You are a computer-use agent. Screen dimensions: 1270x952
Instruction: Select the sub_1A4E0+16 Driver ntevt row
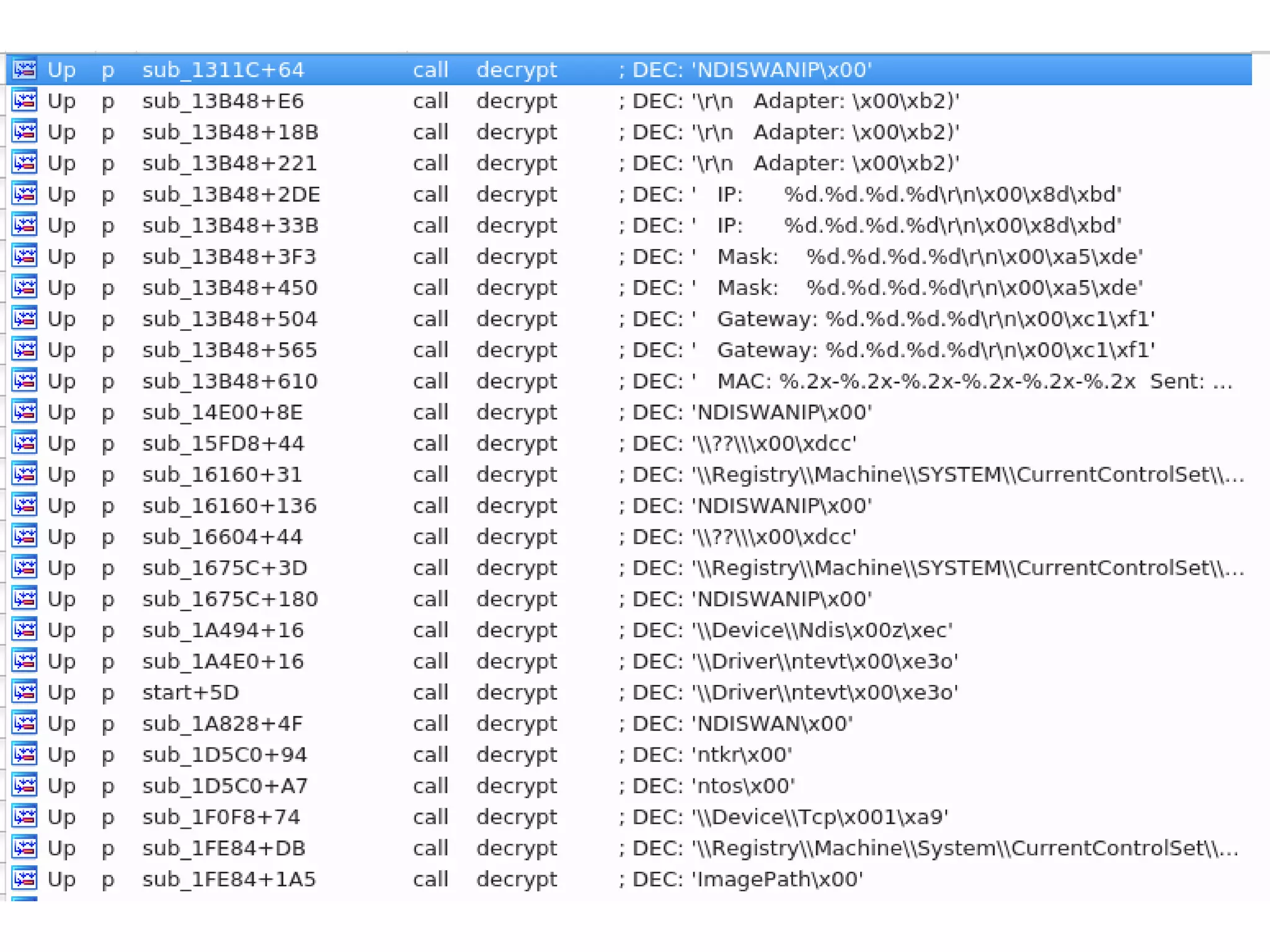(x=223, y=661)
